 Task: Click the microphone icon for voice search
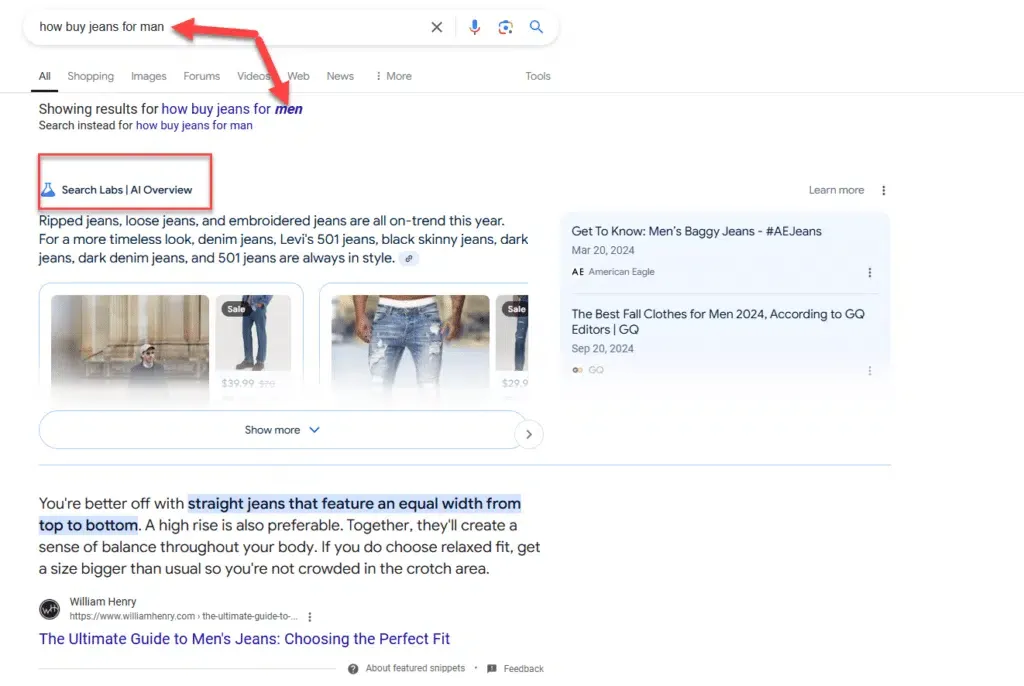click(x=474, y=27)
